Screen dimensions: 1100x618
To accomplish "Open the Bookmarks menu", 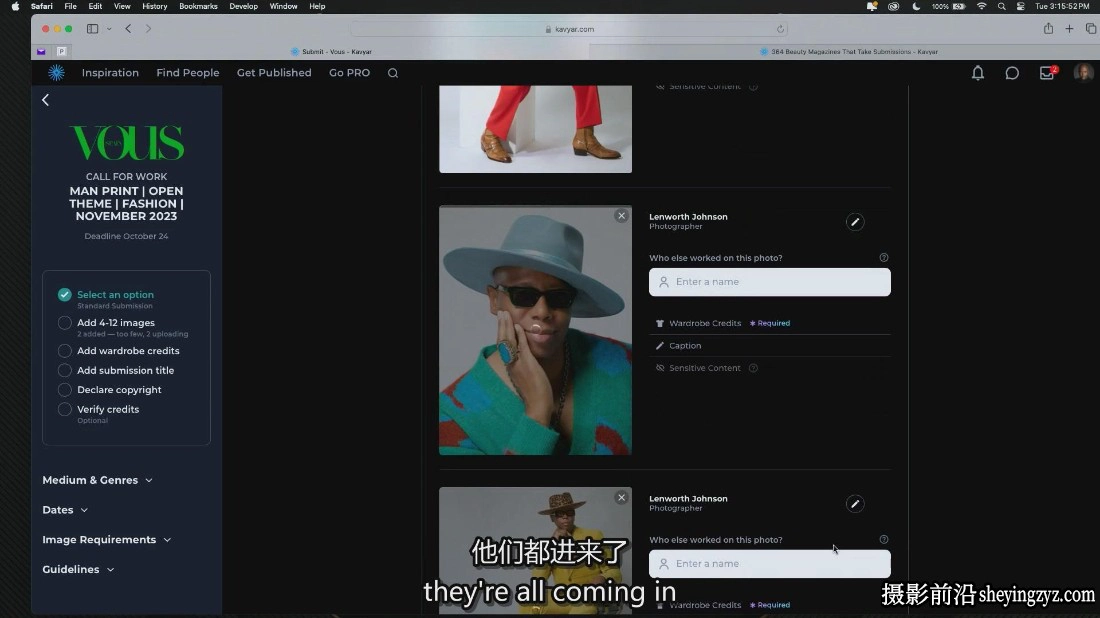I will pos(198,6).
